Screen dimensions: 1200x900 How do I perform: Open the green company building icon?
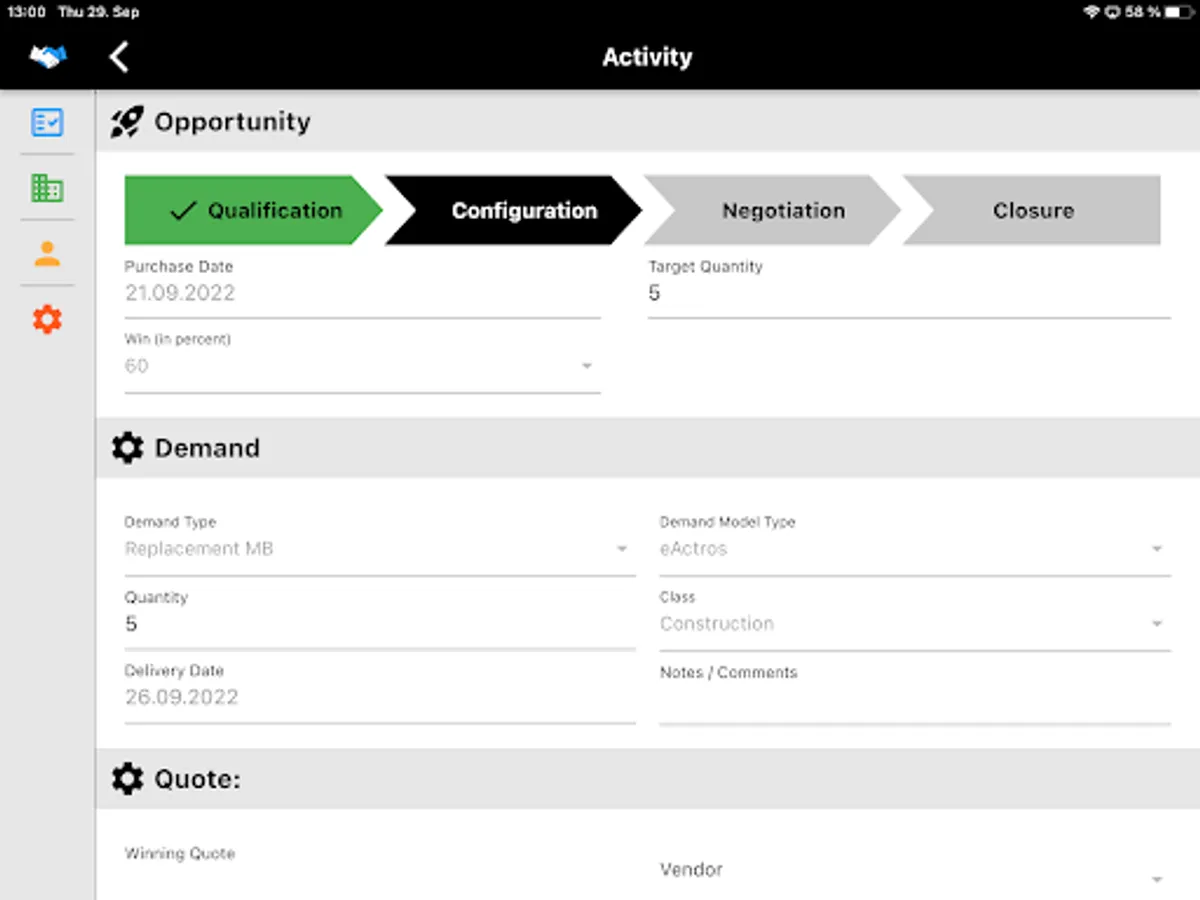pos(47,187)
